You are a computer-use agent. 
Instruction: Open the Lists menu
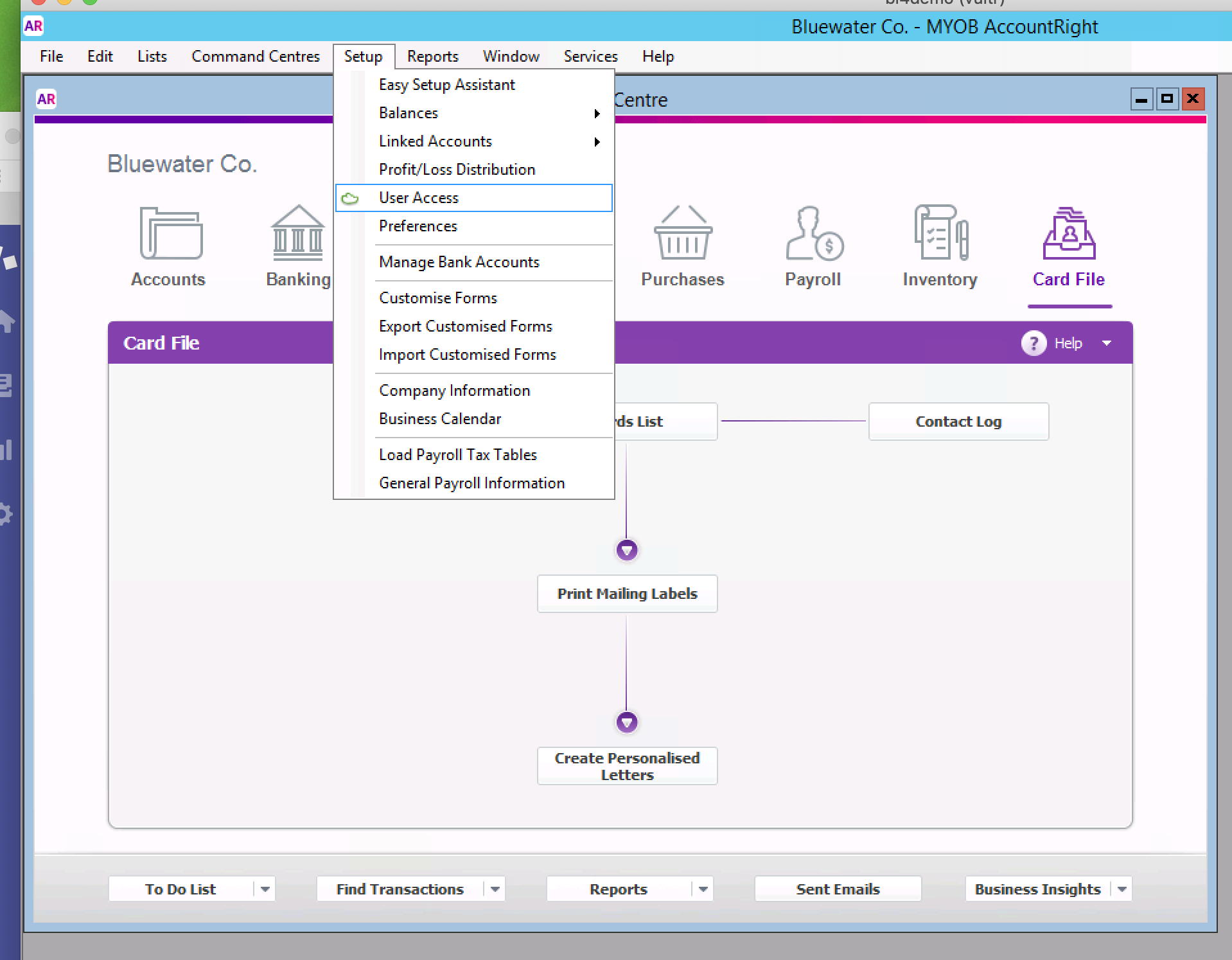coord(152,57)
